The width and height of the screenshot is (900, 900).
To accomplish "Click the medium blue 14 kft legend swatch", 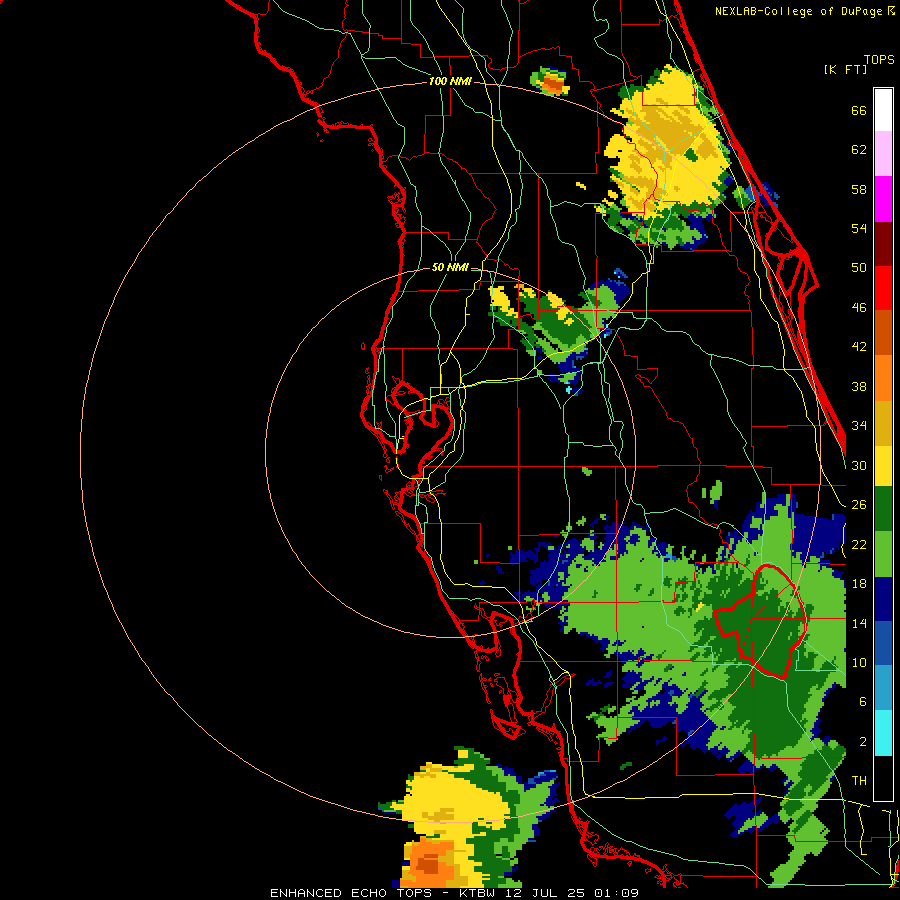I will [883, 643].
